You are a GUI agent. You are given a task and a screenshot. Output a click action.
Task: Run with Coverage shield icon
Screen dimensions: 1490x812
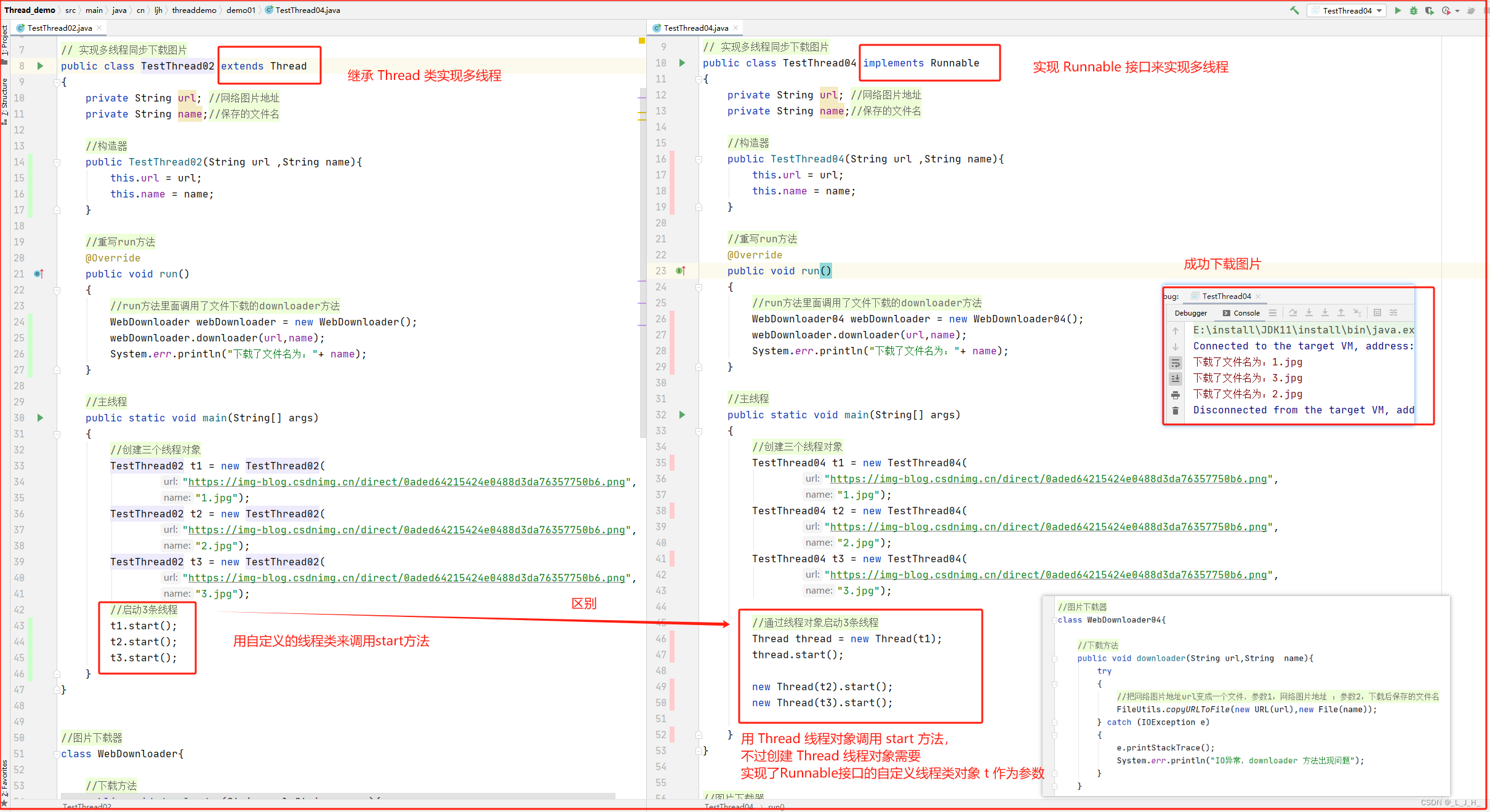(x=1429, y=10)
